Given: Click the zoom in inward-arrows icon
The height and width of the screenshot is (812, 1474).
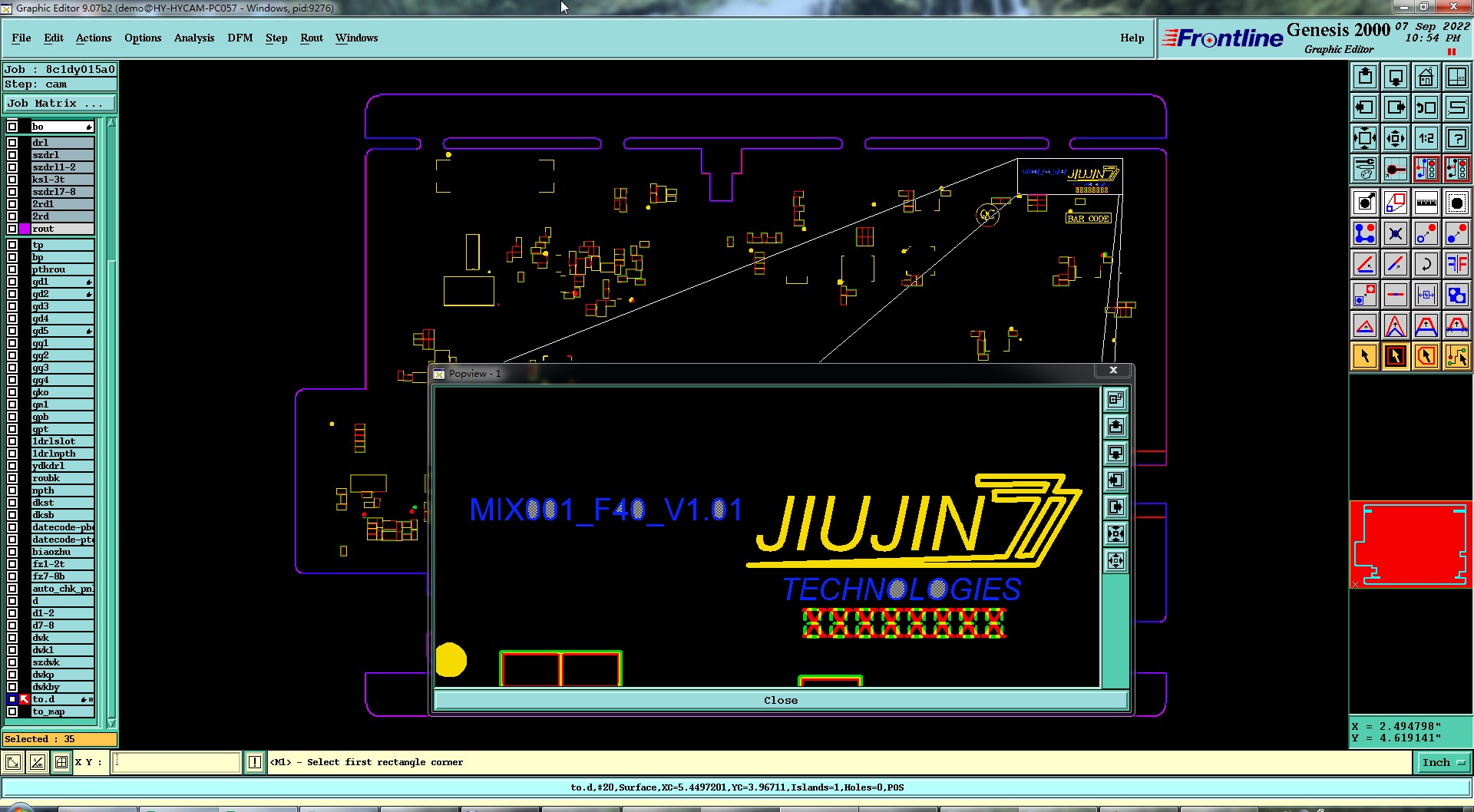Looking at the screenshot, I should tap(1365, 138).
